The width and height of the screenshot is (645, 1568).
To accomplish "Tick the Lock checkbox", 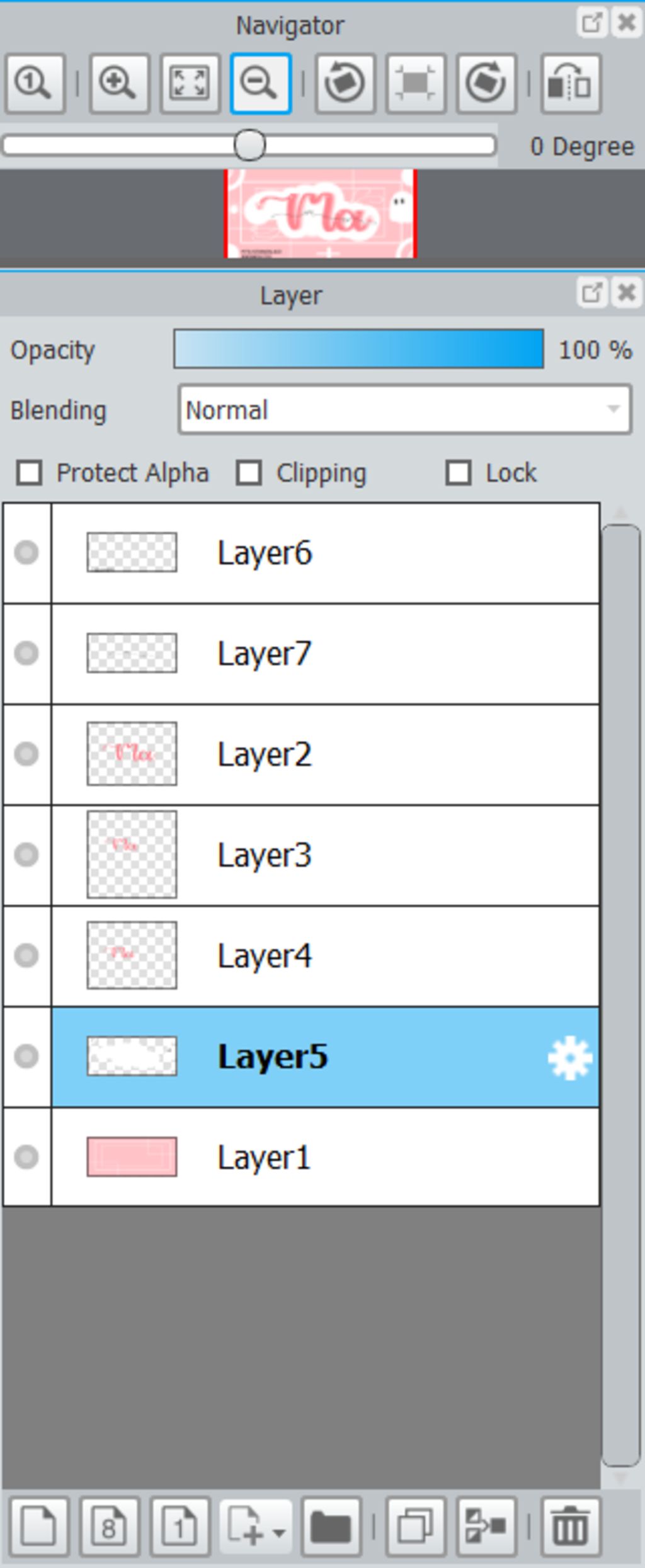I will (458, 472).
